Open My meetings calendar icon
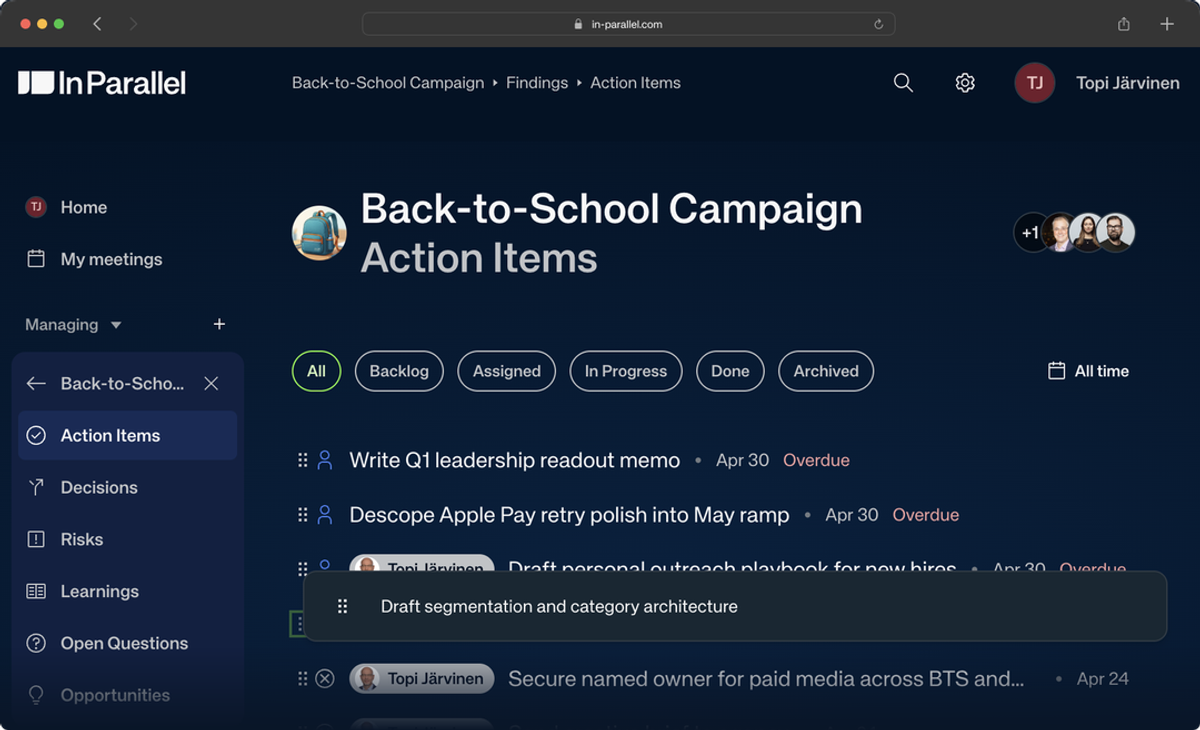The image size is (1200, 730). [36, 259]
